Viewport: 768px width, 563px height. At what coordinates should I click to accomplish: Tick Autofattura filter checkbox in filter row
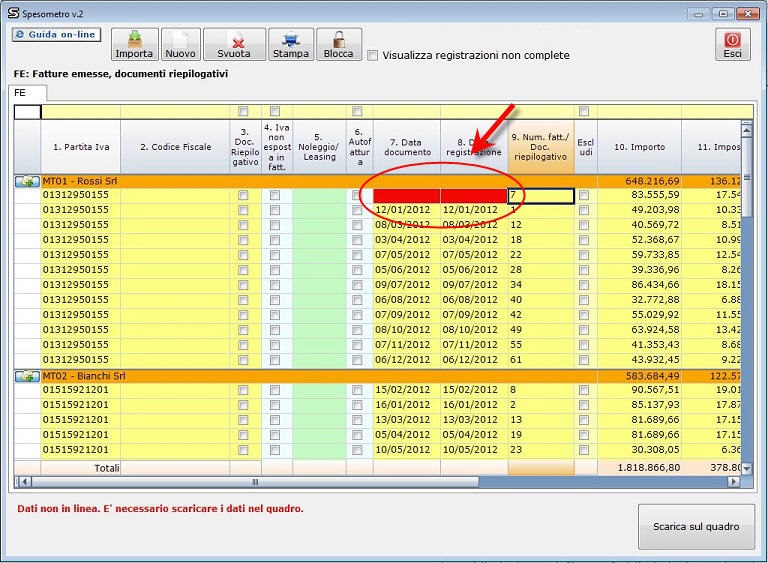click(x=357, y=111)
